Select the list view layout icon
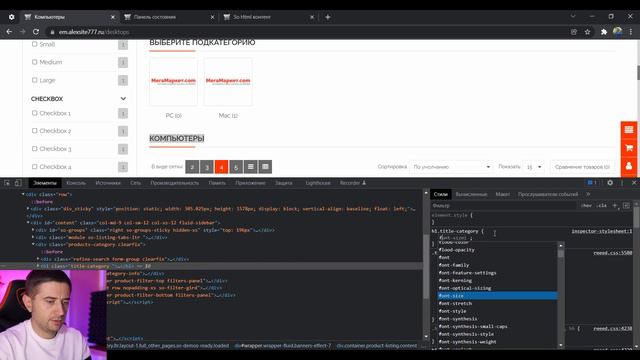Viewport: 640px width, 360px height. [x=251, y=167]
